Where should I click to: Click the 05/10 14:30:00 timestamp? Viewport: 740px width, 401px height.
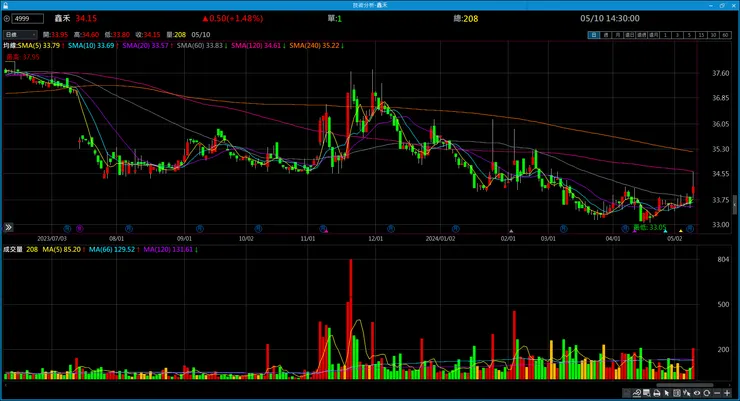coord(610,18)
